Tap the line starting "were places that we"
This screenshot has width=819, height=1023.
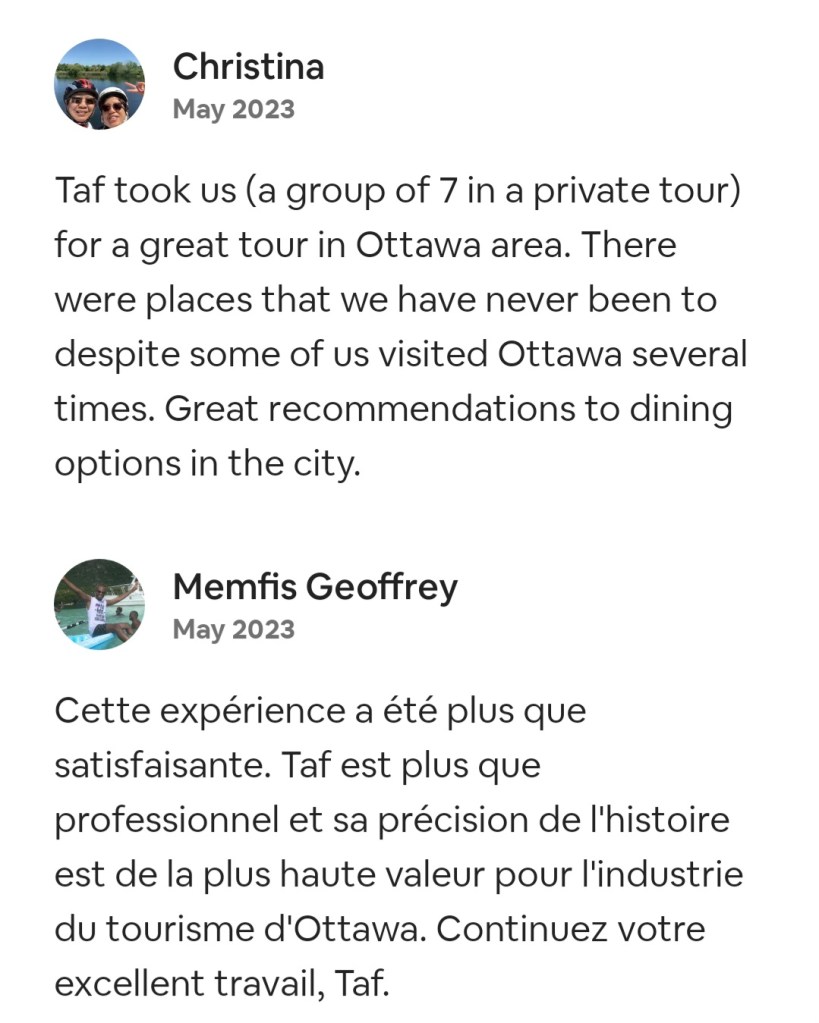385,300
